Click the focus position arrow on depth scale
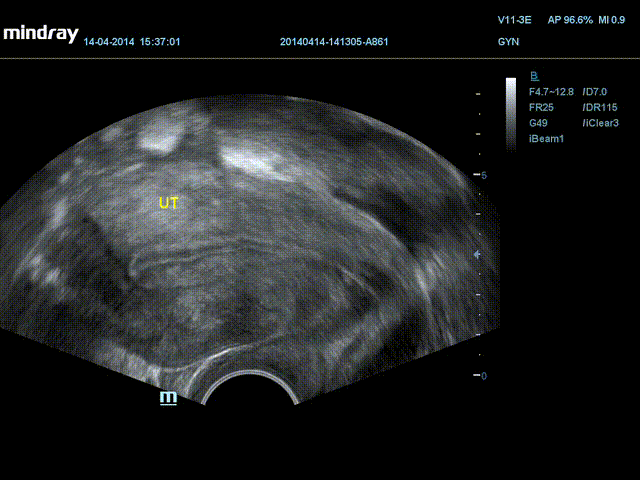The image size is (640, 480). pos(477,254)
